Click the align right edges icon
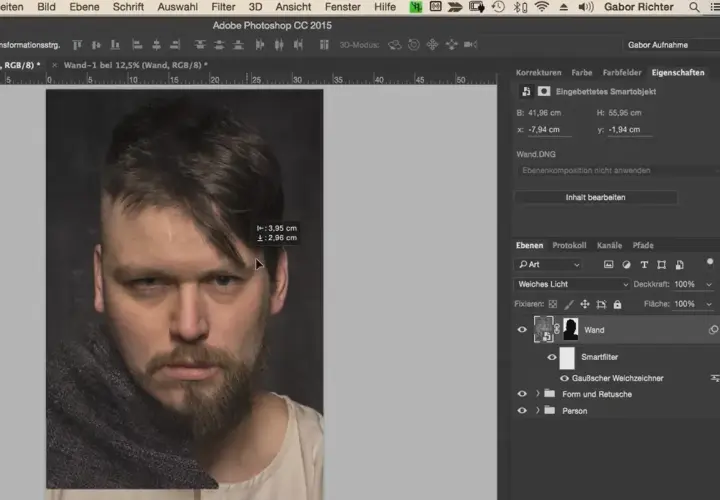The width and height of the screenshot is (720, 500). (x=175, y=45)
